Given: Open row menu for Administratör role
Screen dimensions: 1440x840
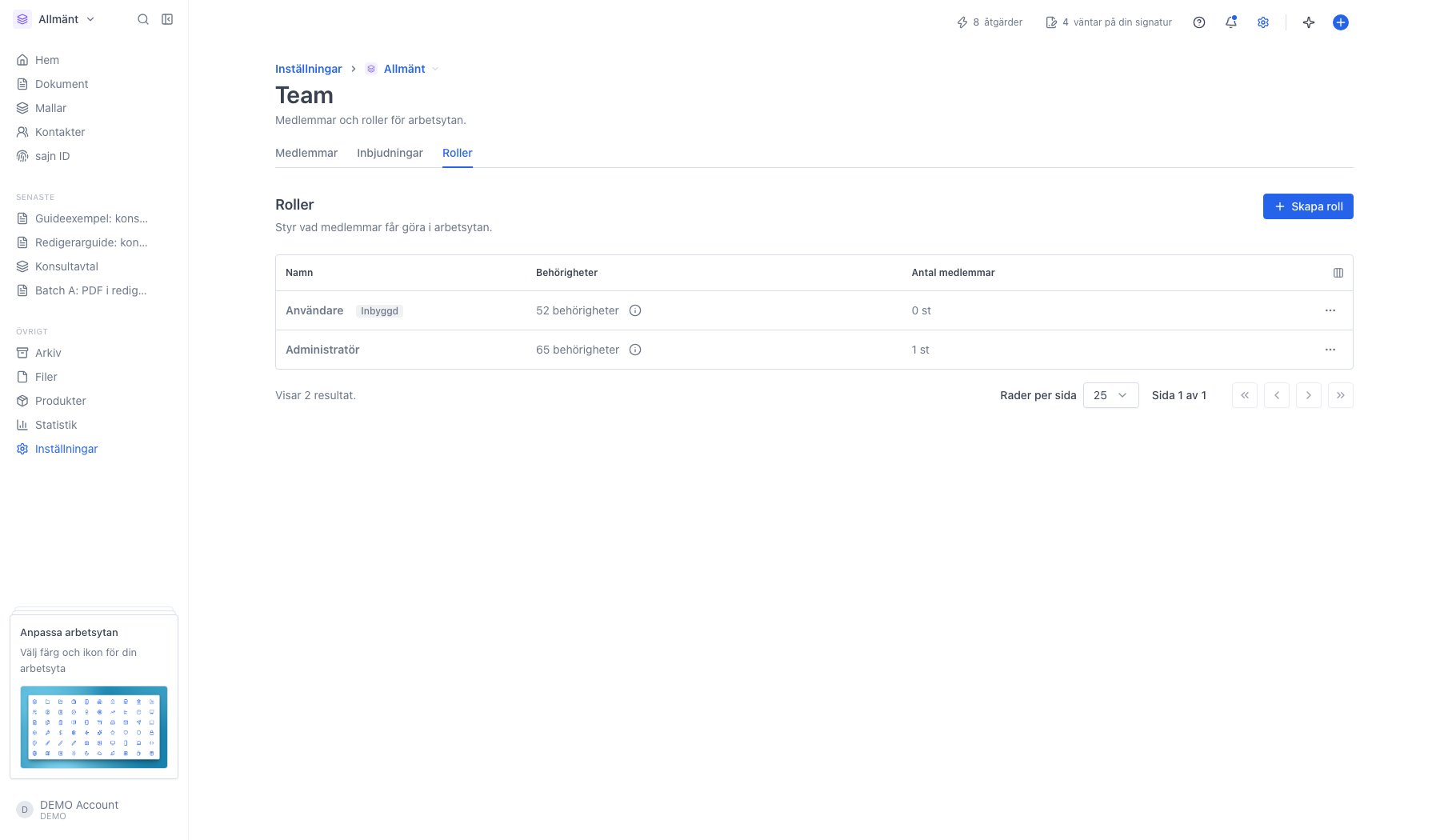Looking at the screenshot, I should (1330, 350).
